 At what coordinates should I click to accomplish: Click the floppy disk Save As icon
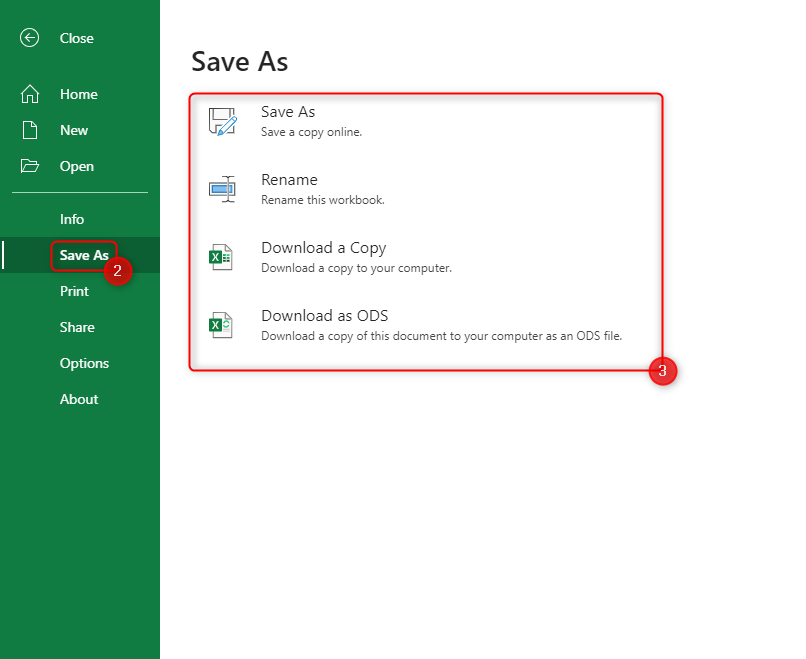pos(221,121)
